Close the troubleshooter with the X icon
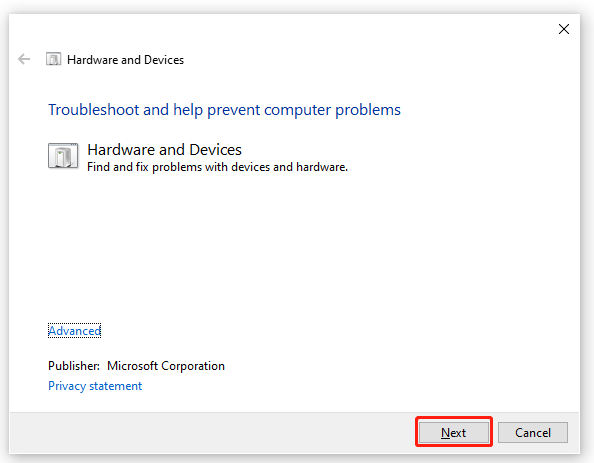This screenshot has height=463, width=594. [564, 29]
